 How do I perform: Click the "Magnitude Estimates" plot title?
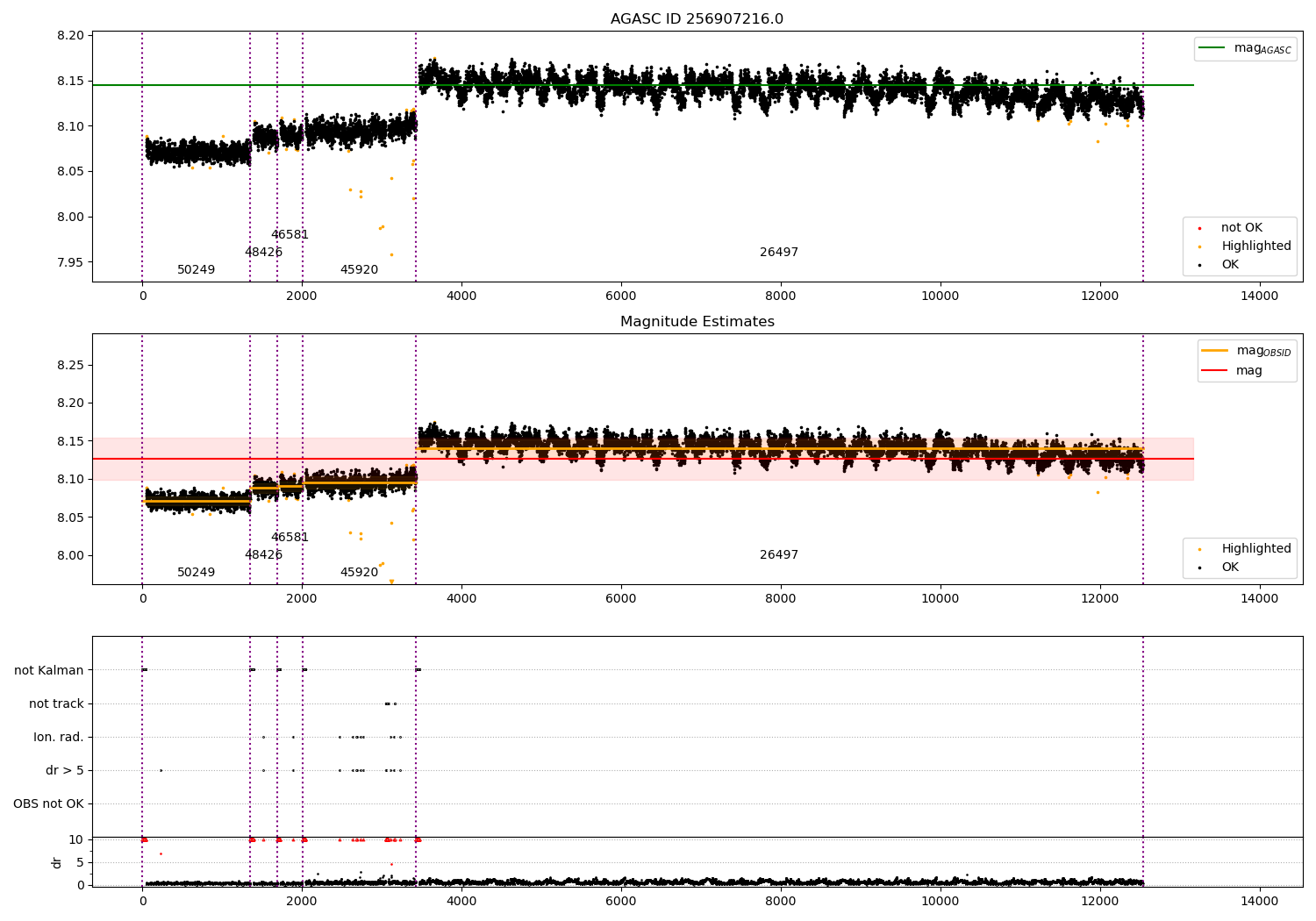pos(697,322)
